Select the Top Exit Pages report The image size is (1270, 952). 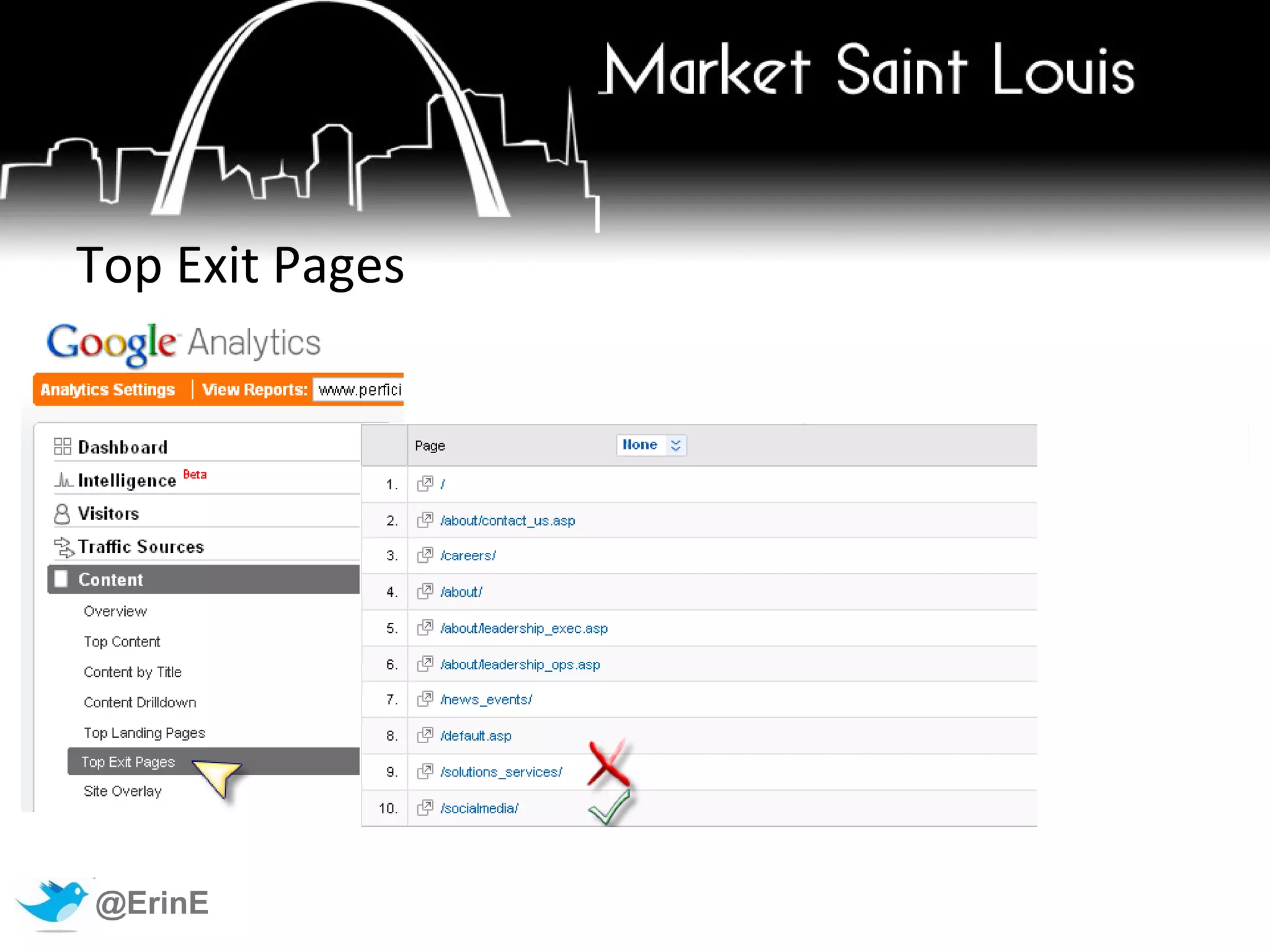pyautogui.click(x=213, y=761)
